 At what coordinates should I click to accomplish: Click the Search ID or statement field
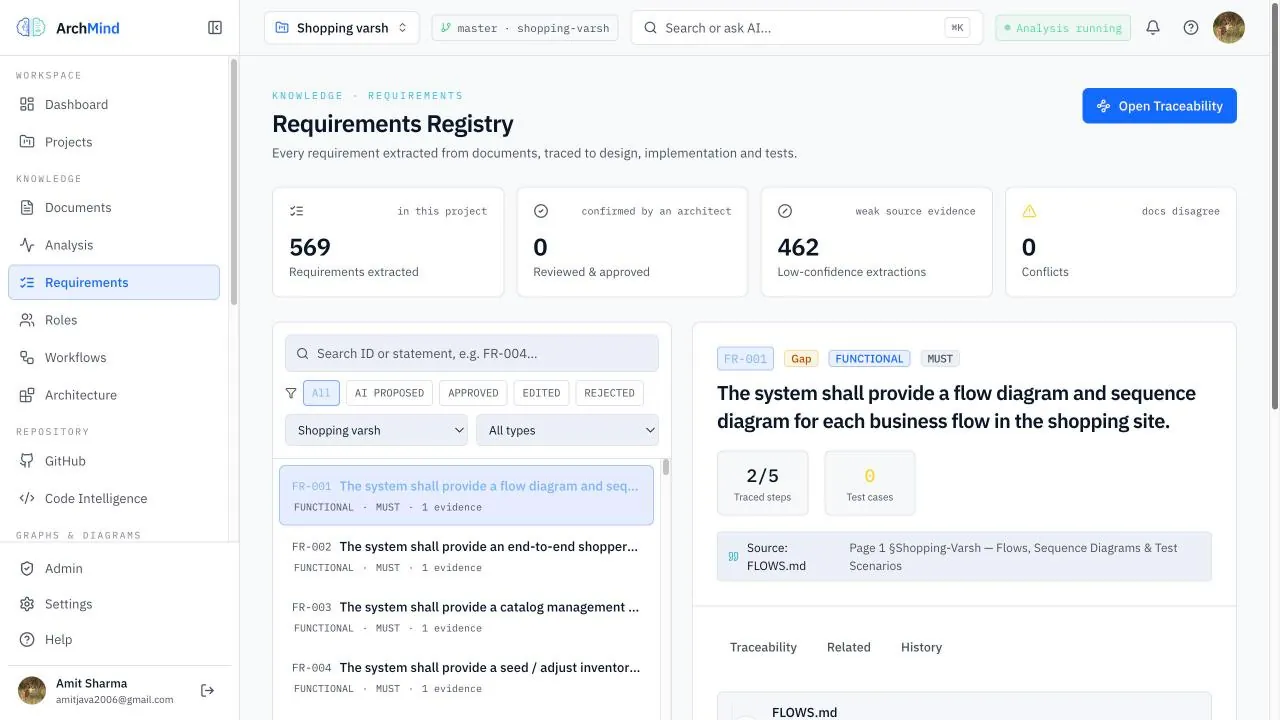[472, 353]
